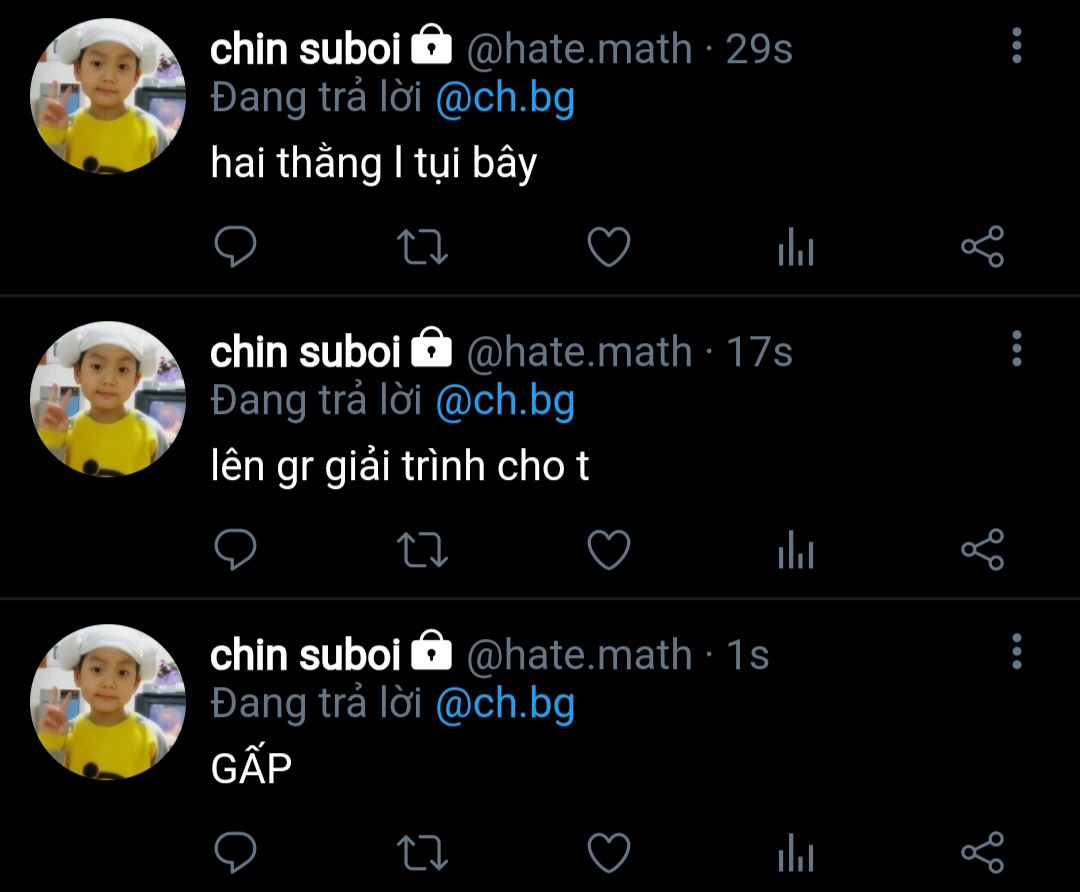Viewport: 1080px width, 892px height.
Task: Share the "GẤP" tweet
Action: [x=983, y=852]
